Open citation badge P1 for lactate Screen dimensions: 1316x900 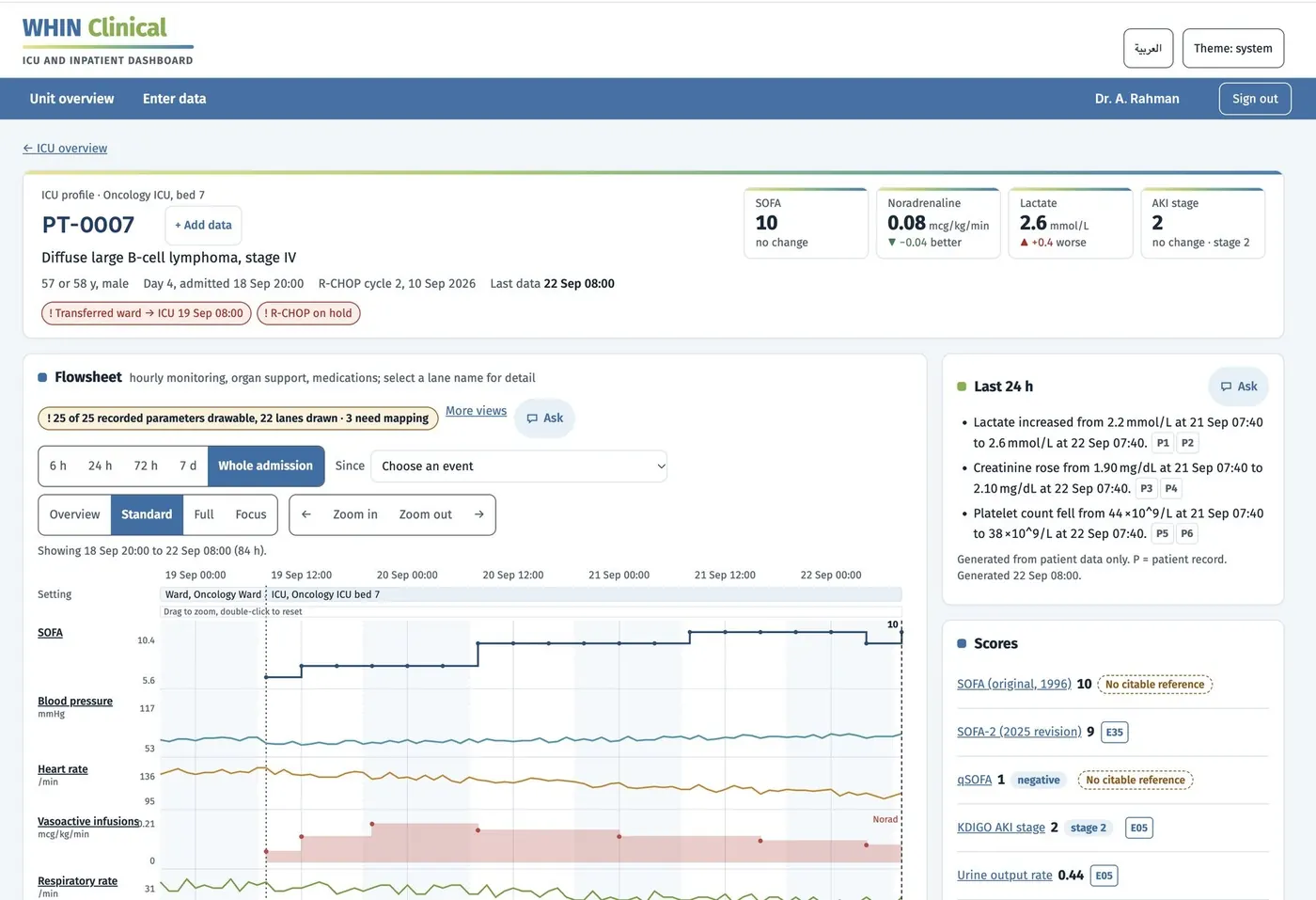(x=1163, y=443)
